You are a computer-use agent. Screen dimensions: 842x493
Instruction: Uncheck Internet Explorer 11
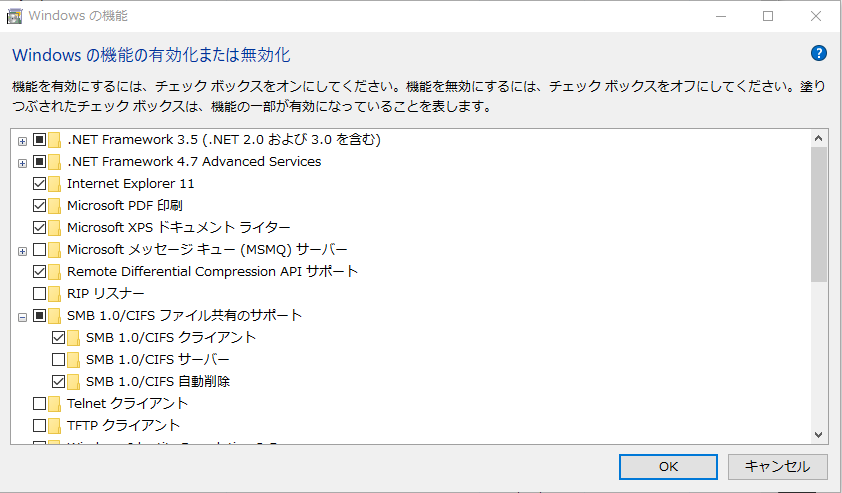(39, 184)
